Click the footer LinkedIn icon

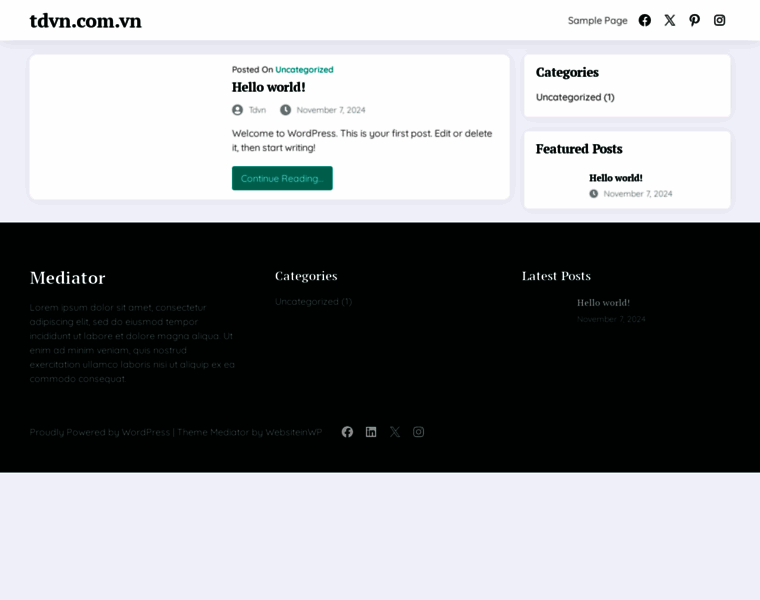(371, 432)
